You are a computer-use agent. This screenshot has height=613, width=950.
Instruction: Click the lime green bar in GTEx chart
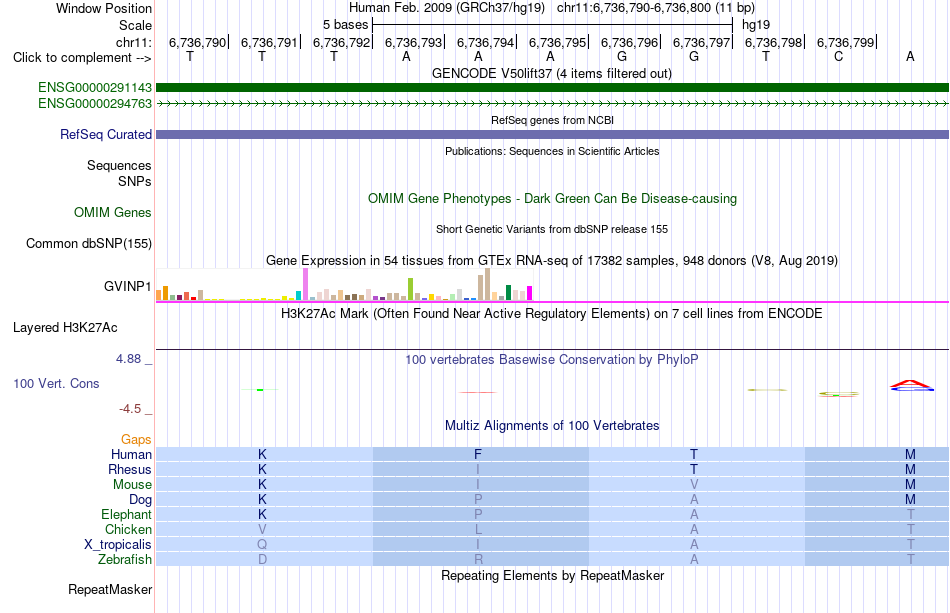410,289
